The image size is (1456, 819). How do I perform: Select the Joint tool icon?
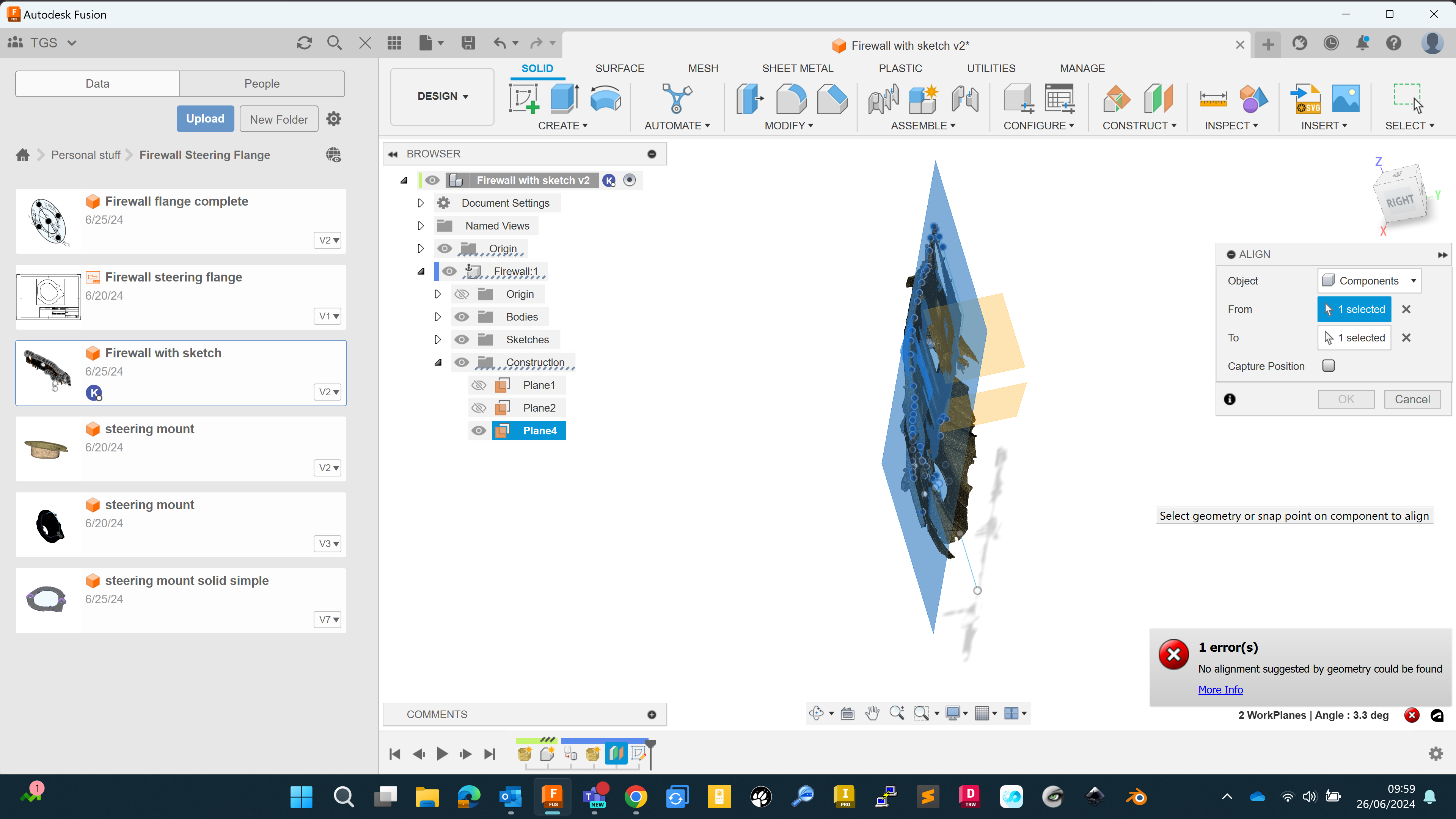(x=965, y=99)
